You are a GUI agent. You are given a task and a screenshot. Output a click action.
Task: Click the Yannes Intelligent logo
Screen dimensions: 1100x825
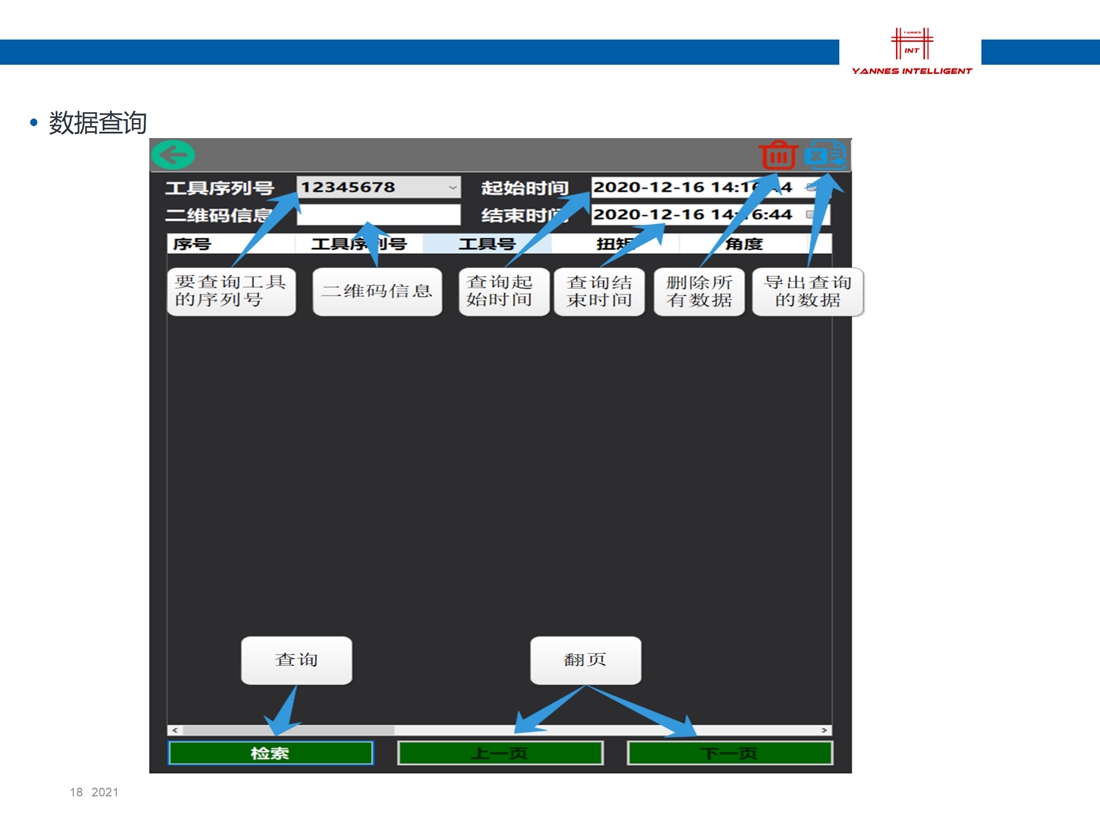click(911, 51)
